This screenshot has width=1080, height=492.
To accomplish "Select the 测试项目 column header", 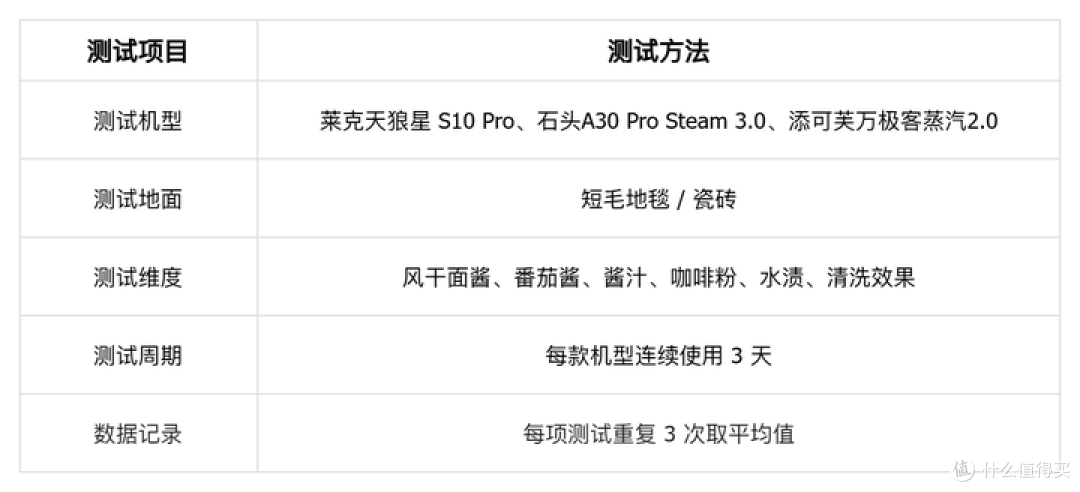I will tap(138, 52).
